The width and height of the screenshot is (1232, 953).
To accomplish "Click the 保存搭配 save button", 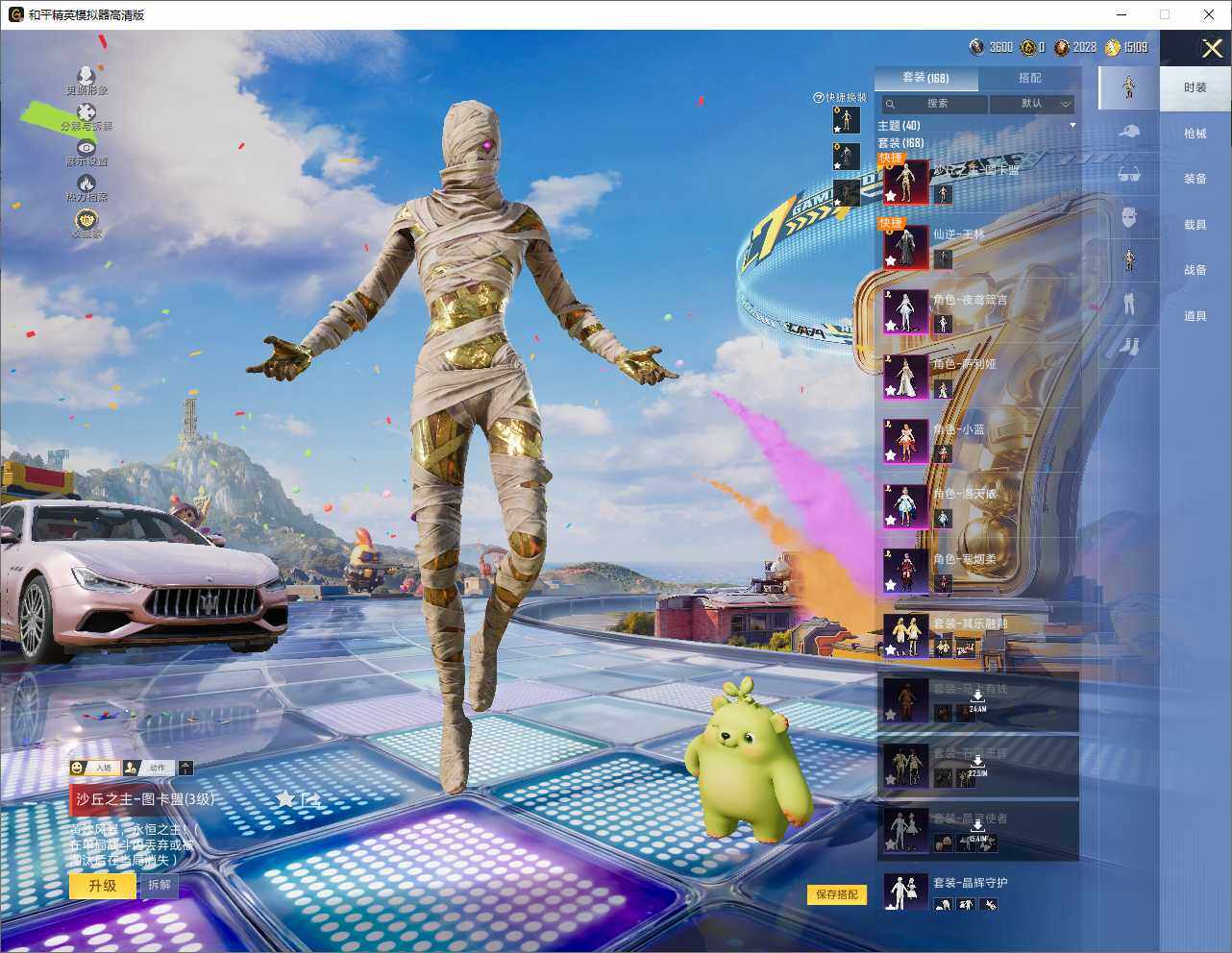I will click(837, 894).
